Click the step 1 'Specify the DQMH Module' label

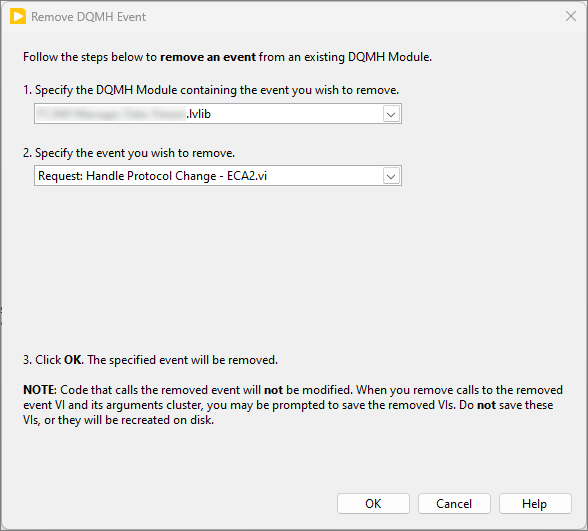[x=211, y=90]
